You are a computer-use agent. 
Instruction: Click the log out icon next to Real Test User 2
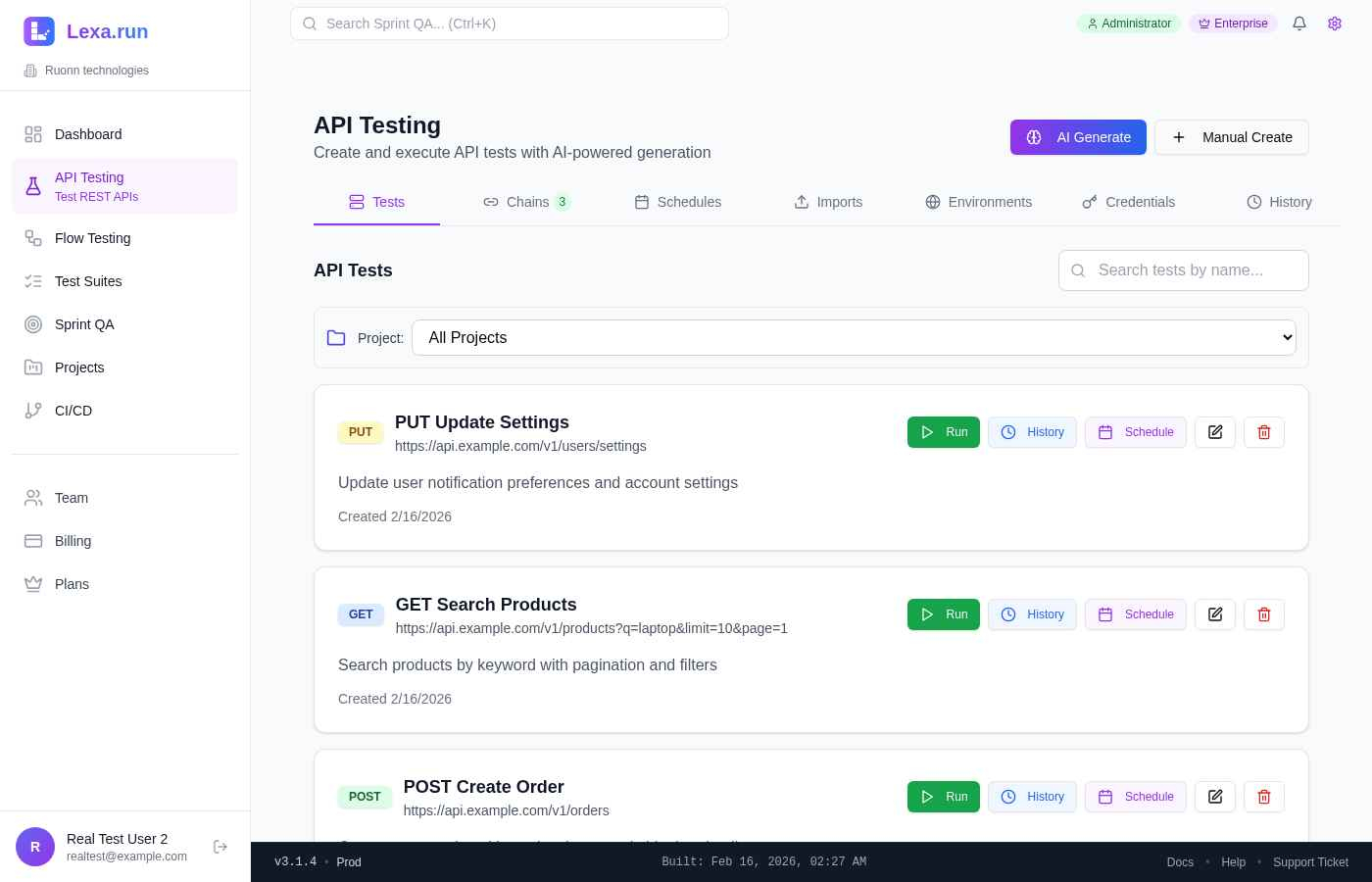tap(220, 847)
